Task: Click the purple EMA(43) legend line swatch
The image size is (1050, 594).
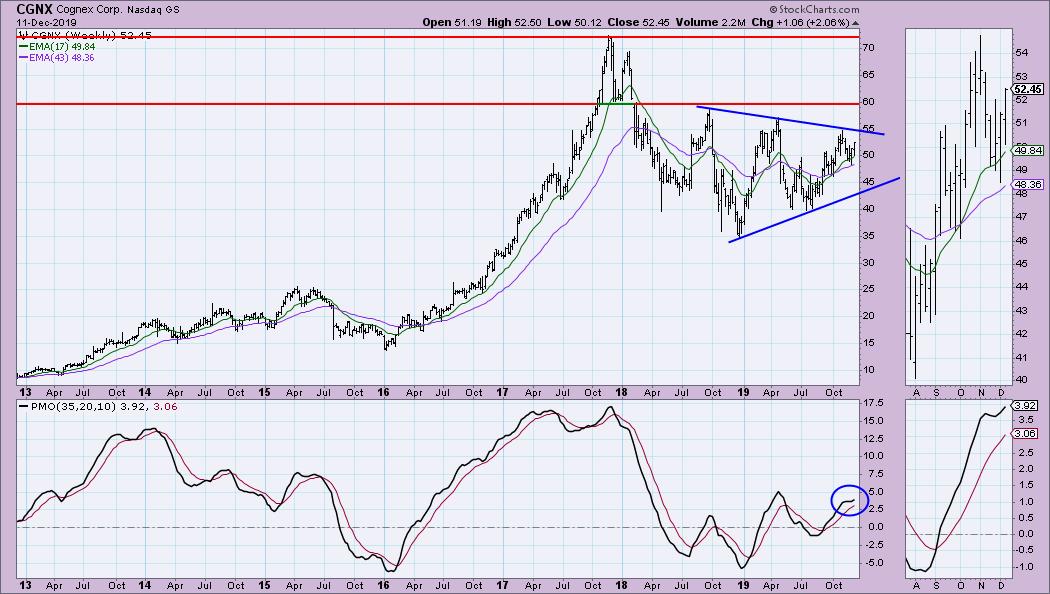Action: click(x=23, y=58)
